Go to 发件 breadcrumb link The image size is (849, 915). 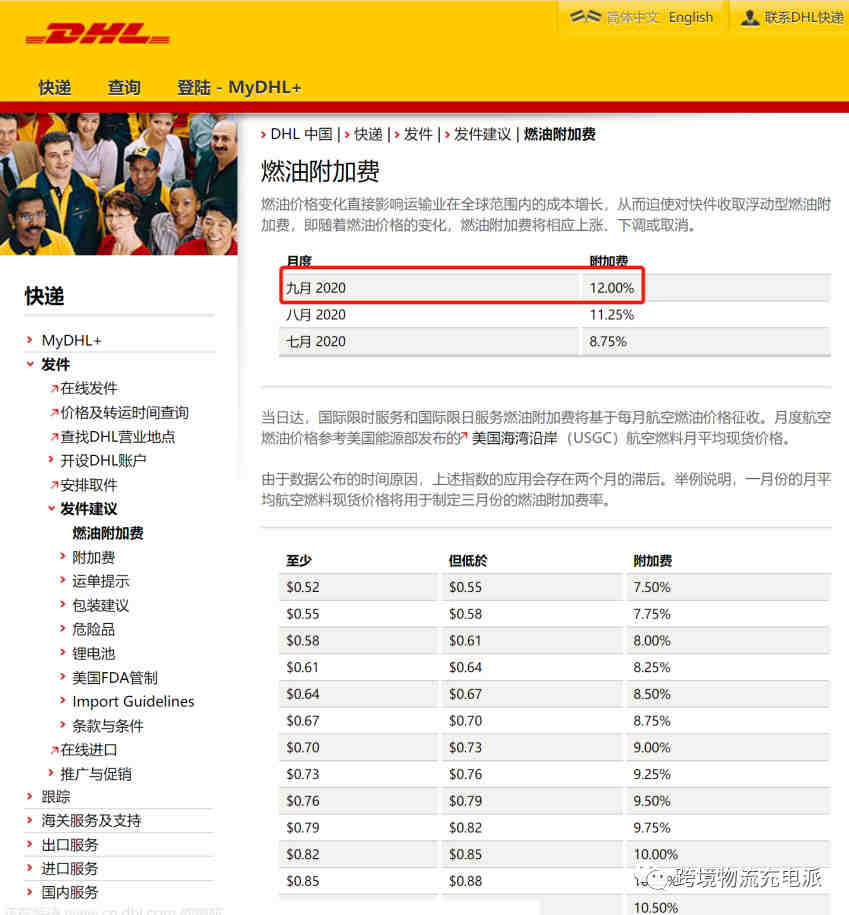point(418,134)
